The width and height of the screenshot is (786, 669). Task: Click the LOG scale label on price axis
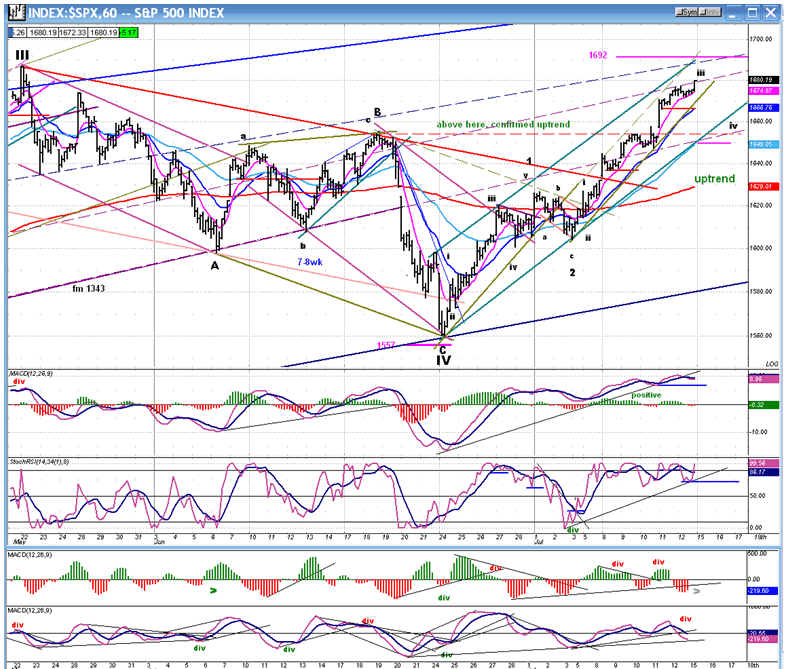click(x=772, y=364)
